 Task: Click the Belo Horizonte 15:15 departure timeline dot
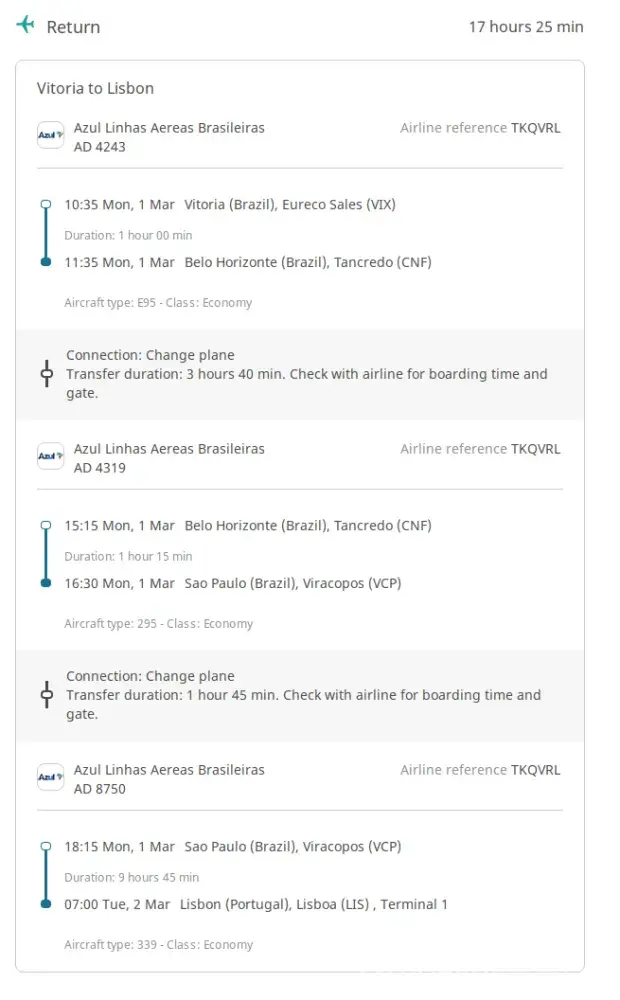pyautogui.click(x=46, y=525)
